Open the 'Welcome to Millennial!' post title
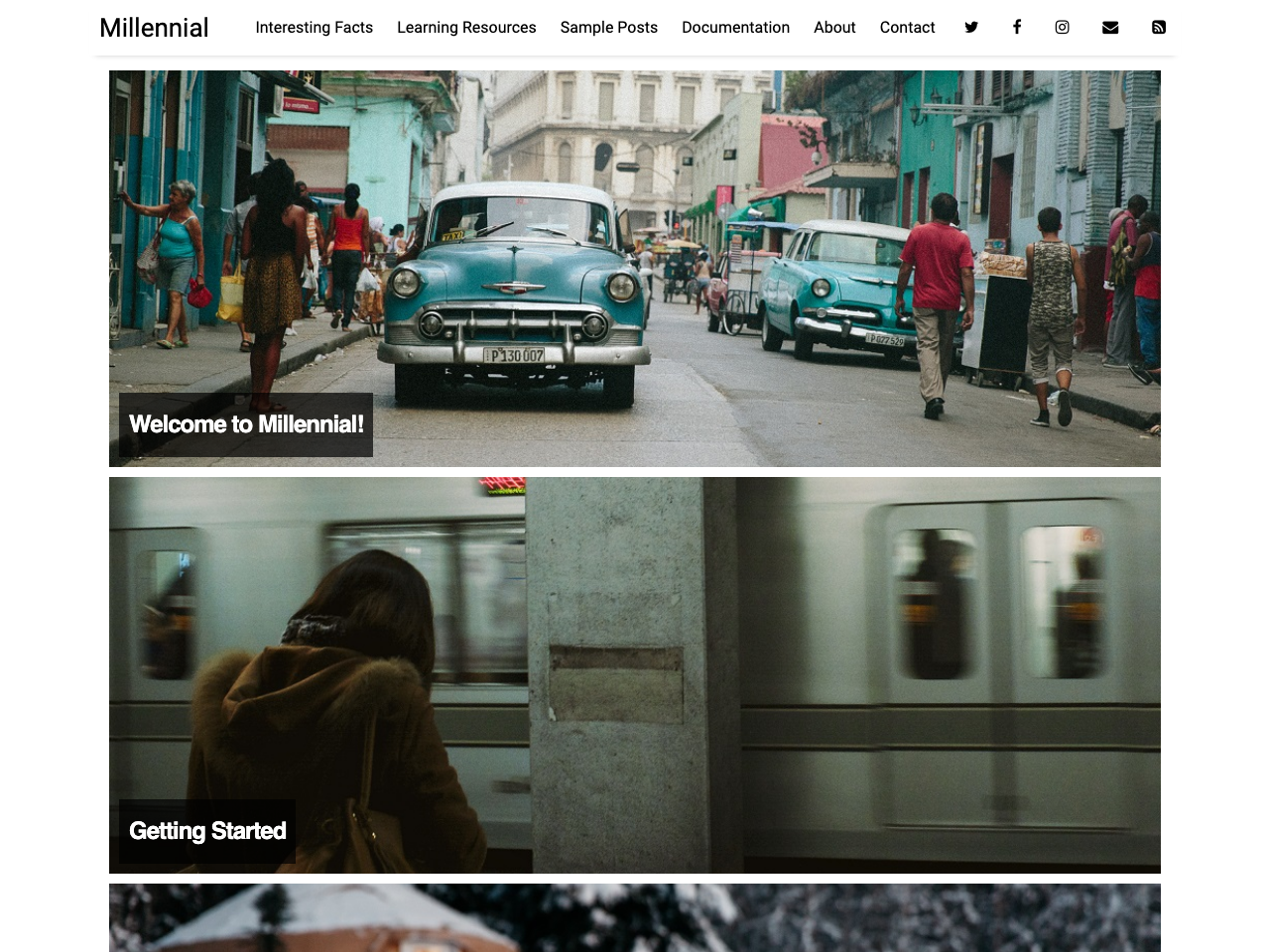The image size is (1270, 952). 246,424
